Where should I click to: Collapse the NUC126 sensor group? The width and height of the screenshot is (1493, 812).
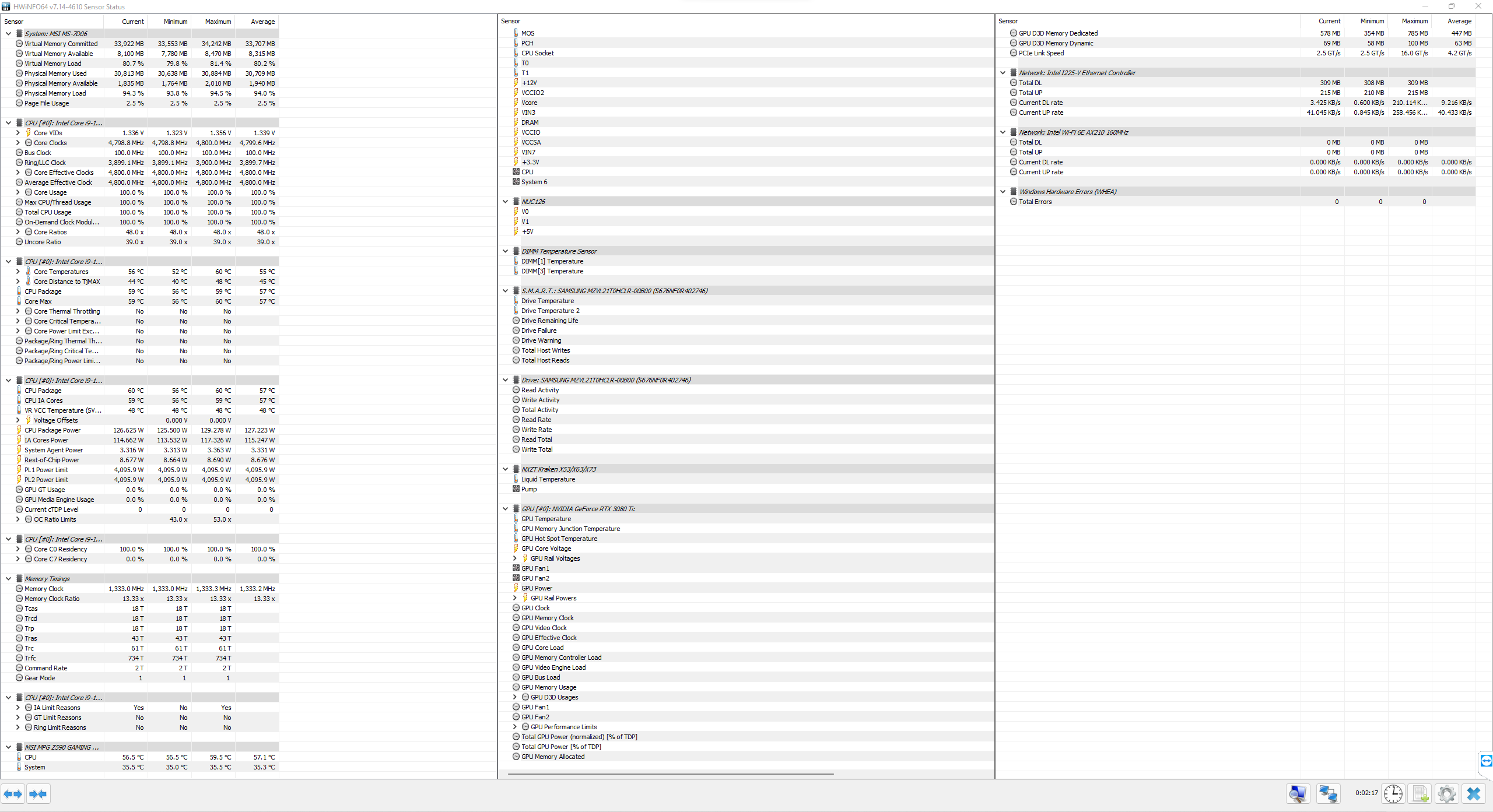(x=505, y=201)
